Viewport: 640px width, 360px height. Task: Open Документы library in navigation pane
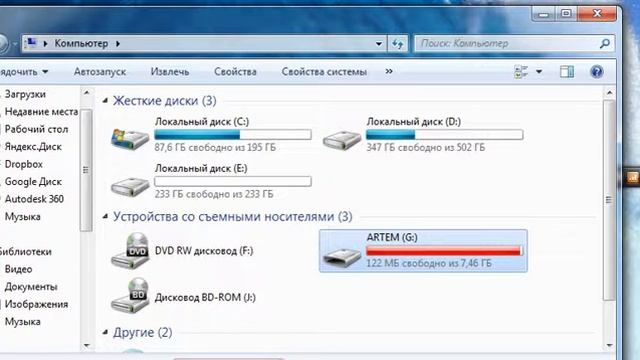(x=31, y=287)
